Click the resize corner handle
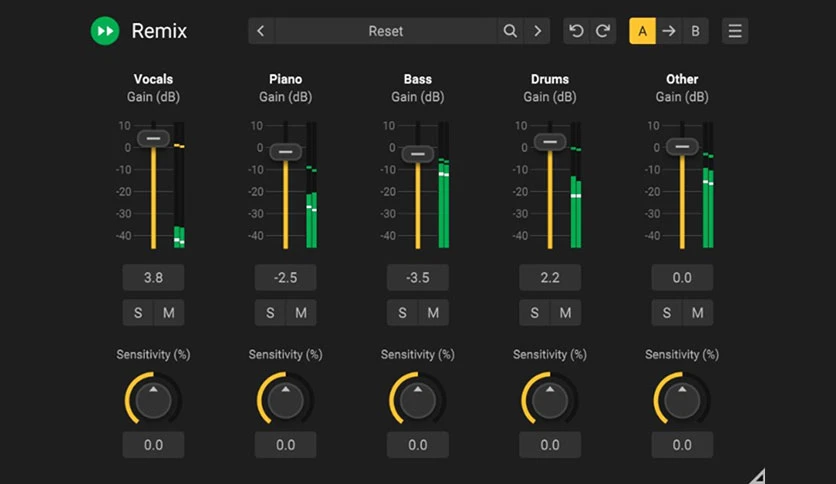Image resolution: width=836 pixels, height=484 pixels. 757,476
